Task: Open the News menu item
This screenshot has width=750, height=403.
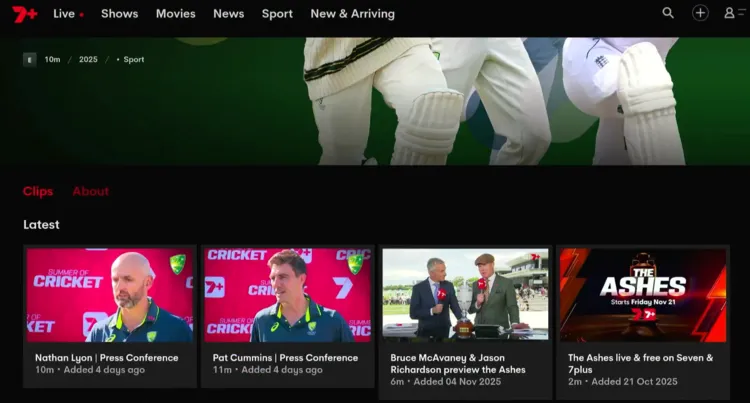Action: tap(229, 14)
